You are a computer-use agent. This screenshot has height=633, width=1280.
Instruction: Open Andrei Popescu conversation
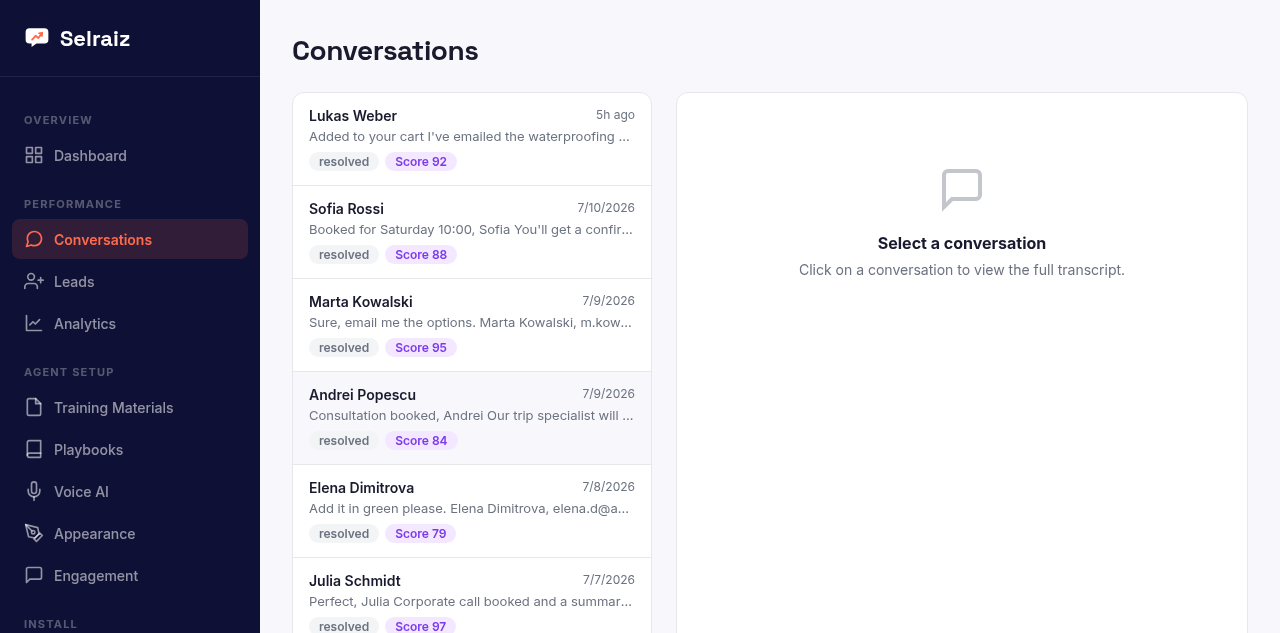[472, 418]
